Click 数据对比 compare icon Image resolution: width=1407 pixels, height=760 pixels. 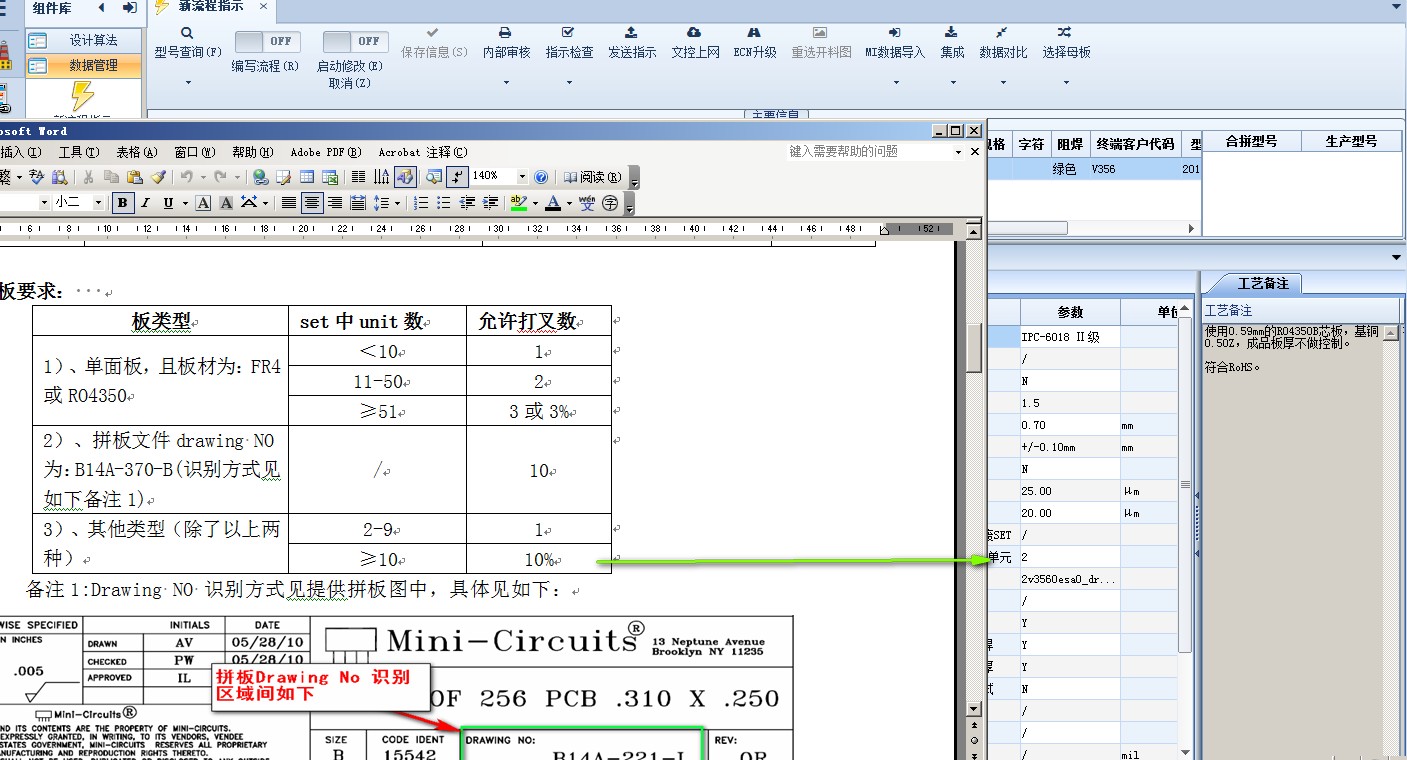click(1002, 33)
